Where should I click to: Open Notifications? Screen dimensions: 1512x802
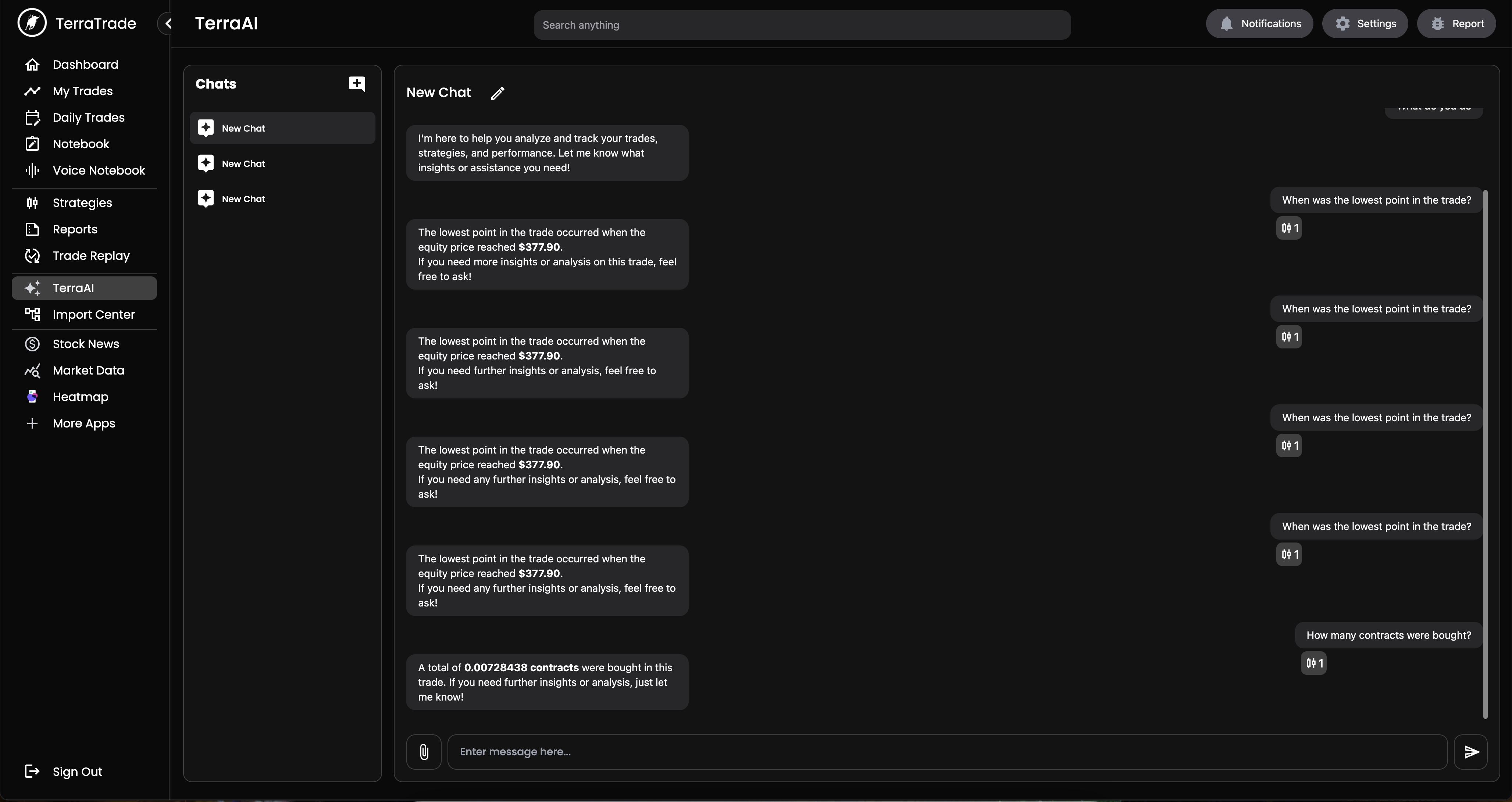(x=1260, y=24)
